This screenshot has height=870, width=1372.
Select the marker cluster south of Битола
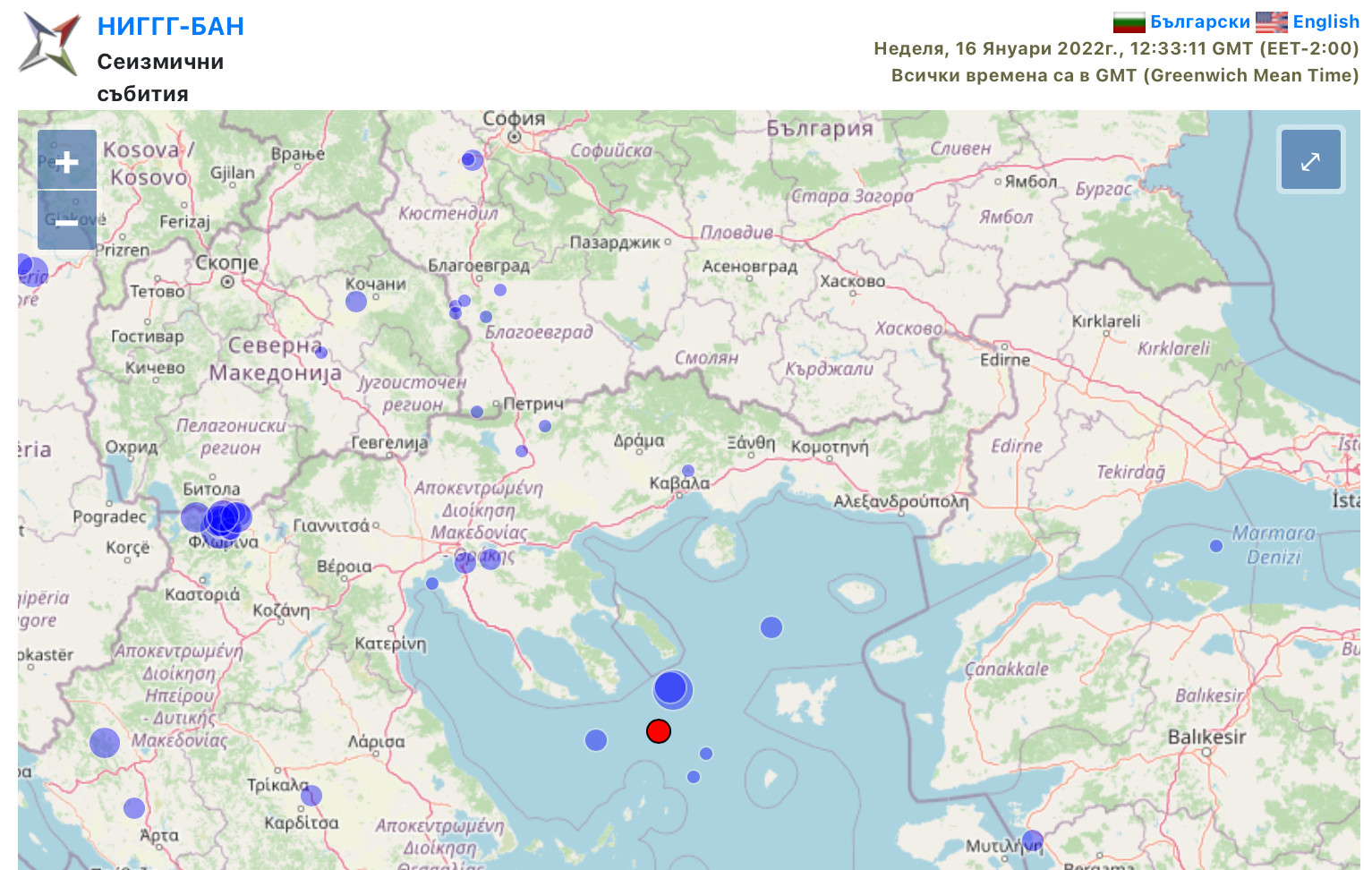[224, 519]
